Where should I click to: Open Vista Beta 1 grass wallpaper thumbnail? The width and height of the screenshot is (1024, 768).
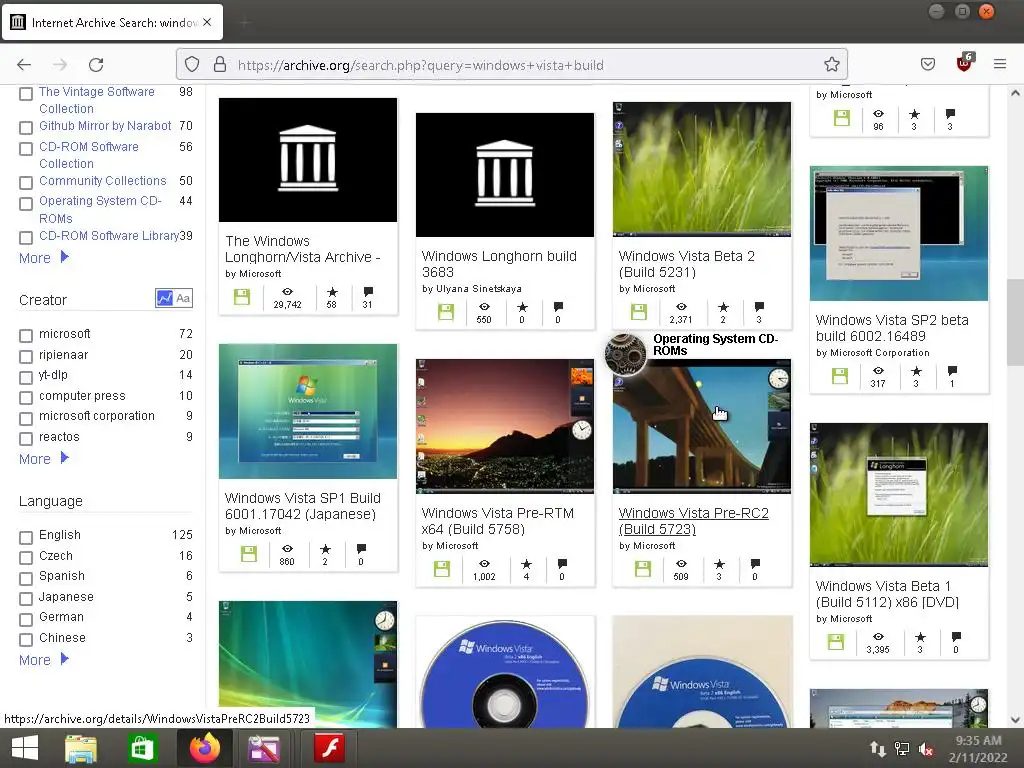(x=899, y=494)
